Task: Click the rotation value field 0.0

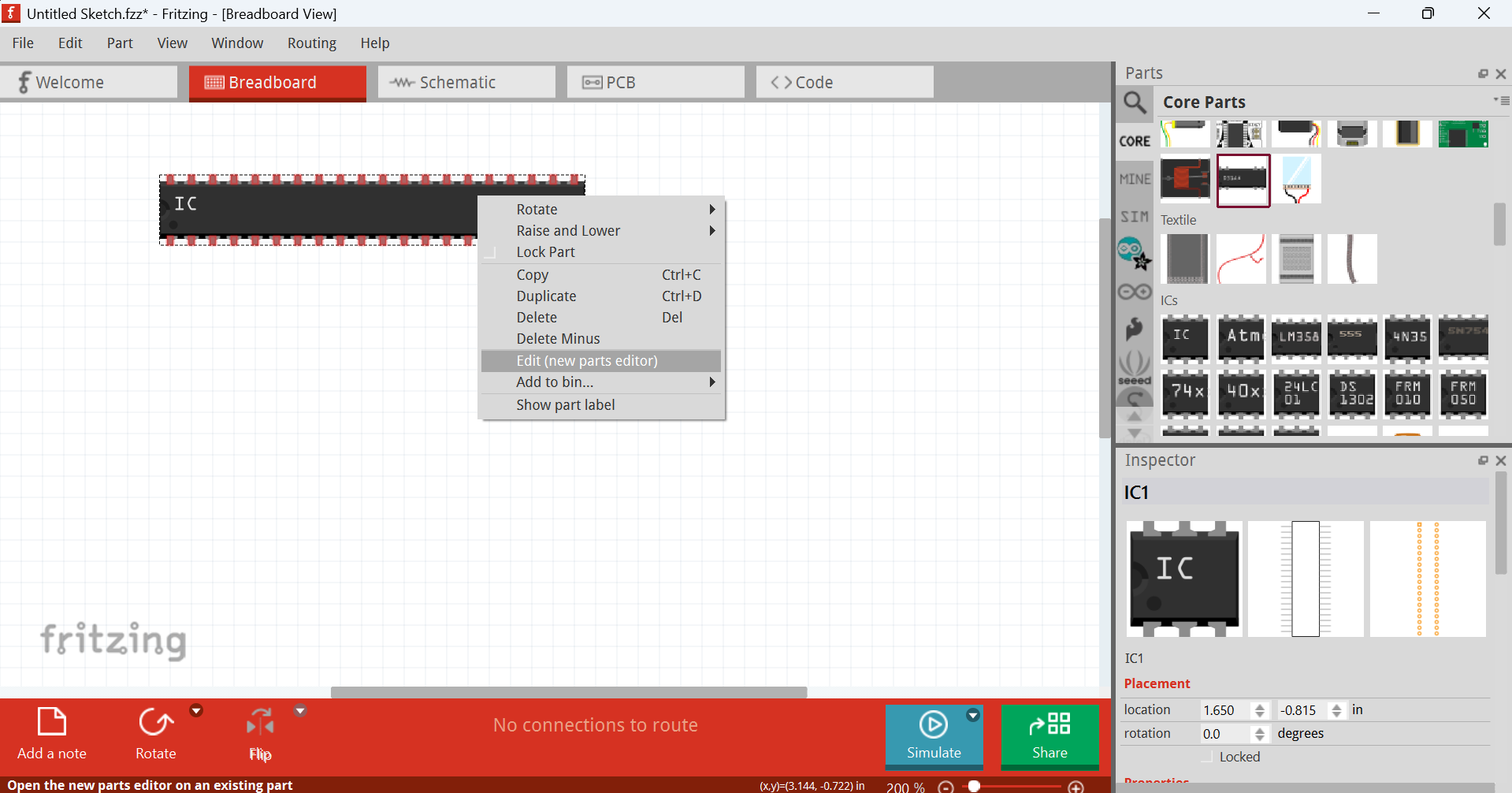Action: [x=1225, y=734]
